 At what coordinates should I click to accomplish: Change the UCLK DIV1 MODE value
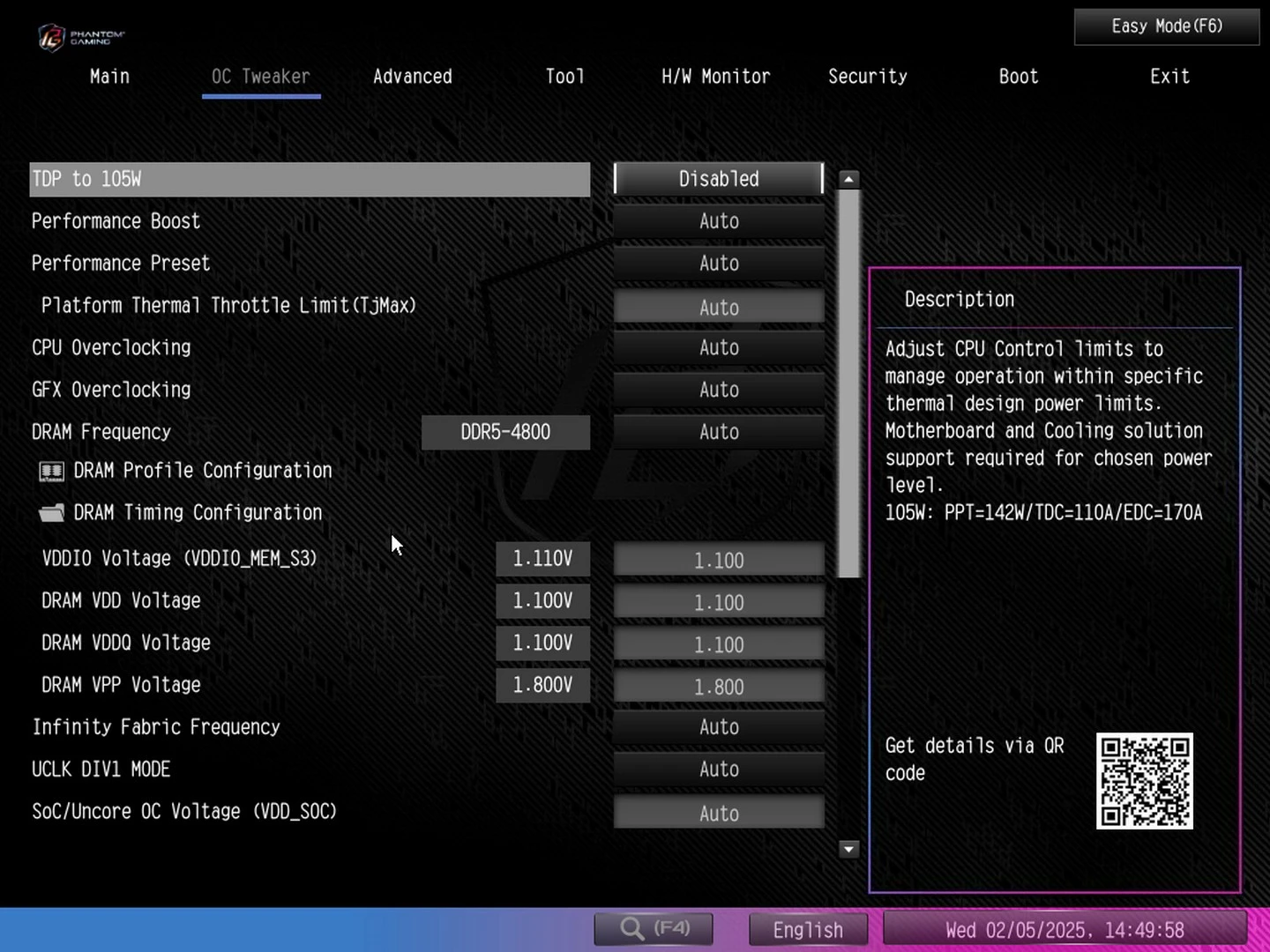719,770
